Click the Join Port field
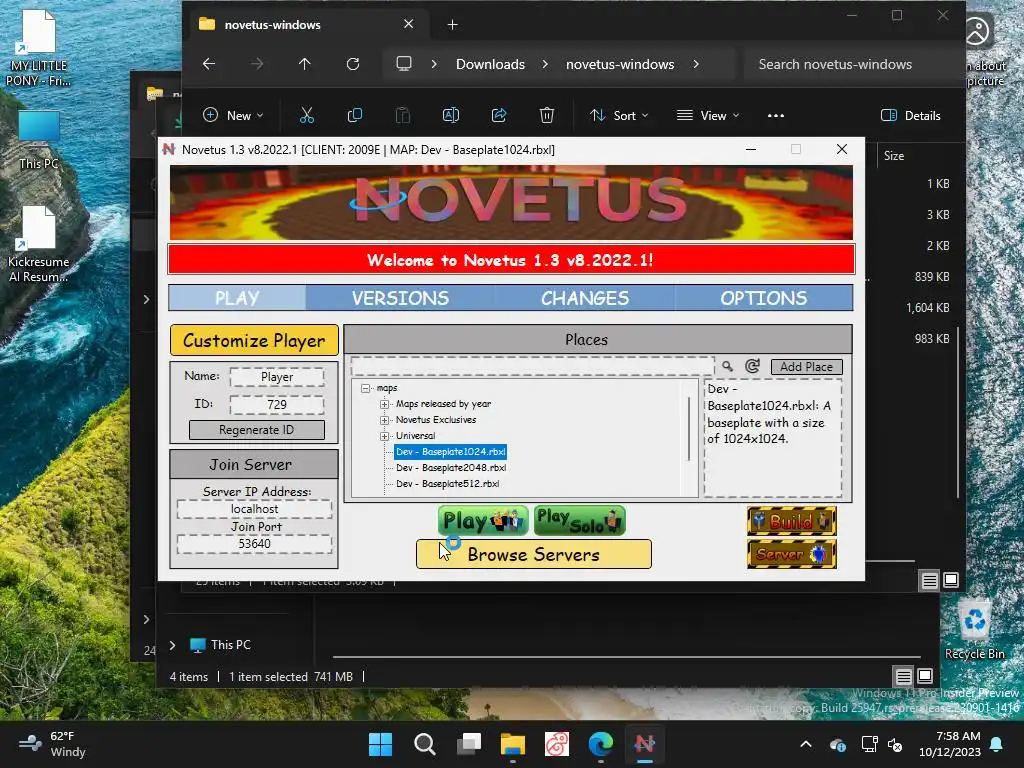 pos(255,543)
